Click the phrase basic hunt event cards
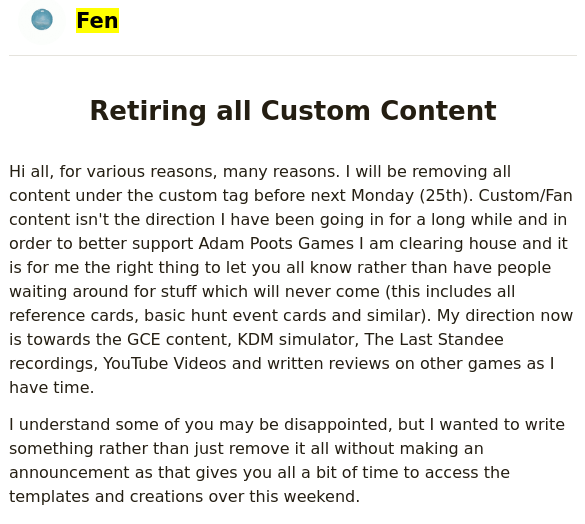 pos(235,315)
